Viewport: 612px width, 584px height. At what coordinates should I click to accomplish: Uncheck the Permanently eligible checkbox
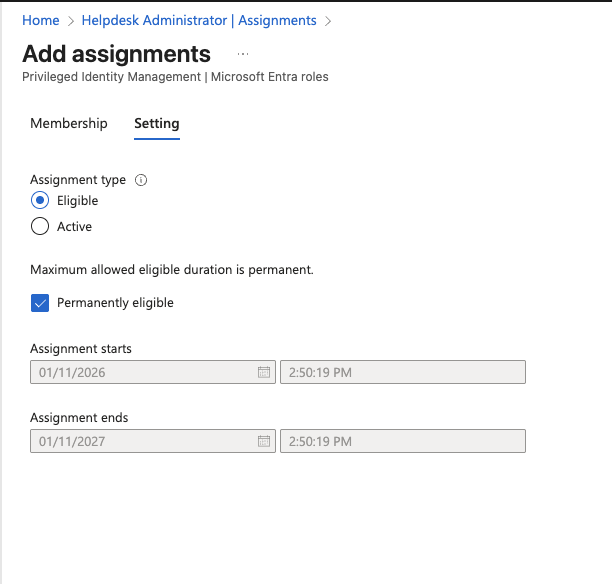pos(40,303)
